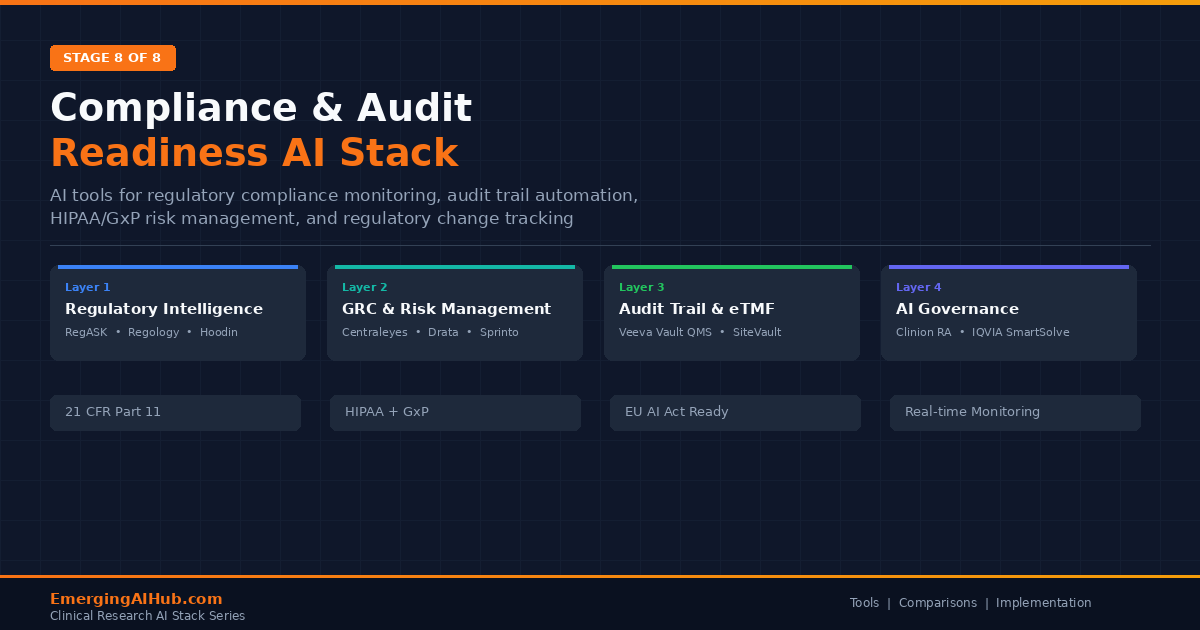Viewport: 1200px width, 630px height.
Task: Select the Veeva Vault QMS link
Action: (665, 332)
